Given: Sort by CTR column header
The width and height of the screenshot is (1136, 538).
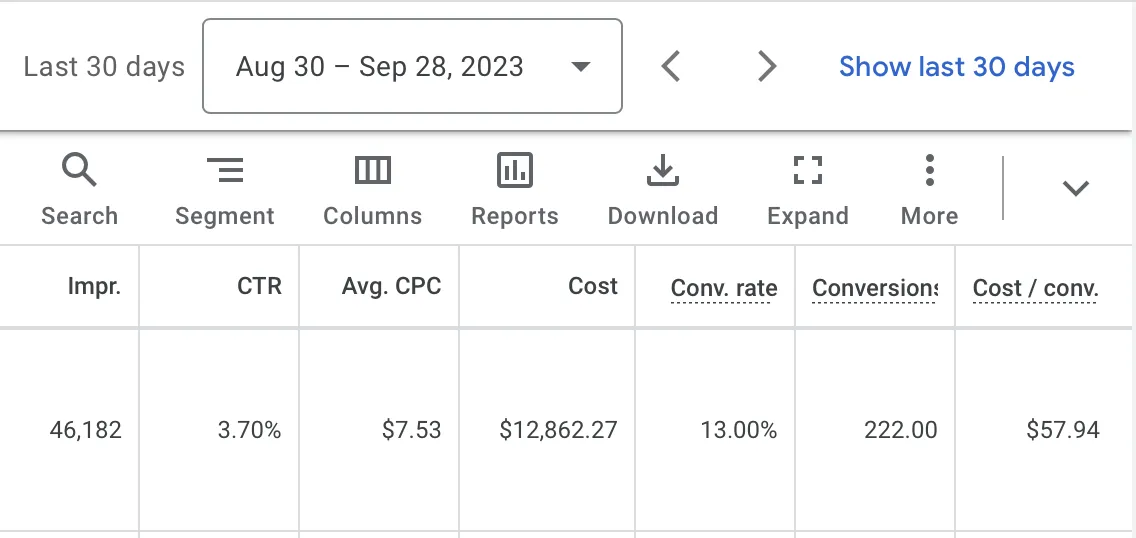Looking at the screenshot, I should (x=259, y=286).
